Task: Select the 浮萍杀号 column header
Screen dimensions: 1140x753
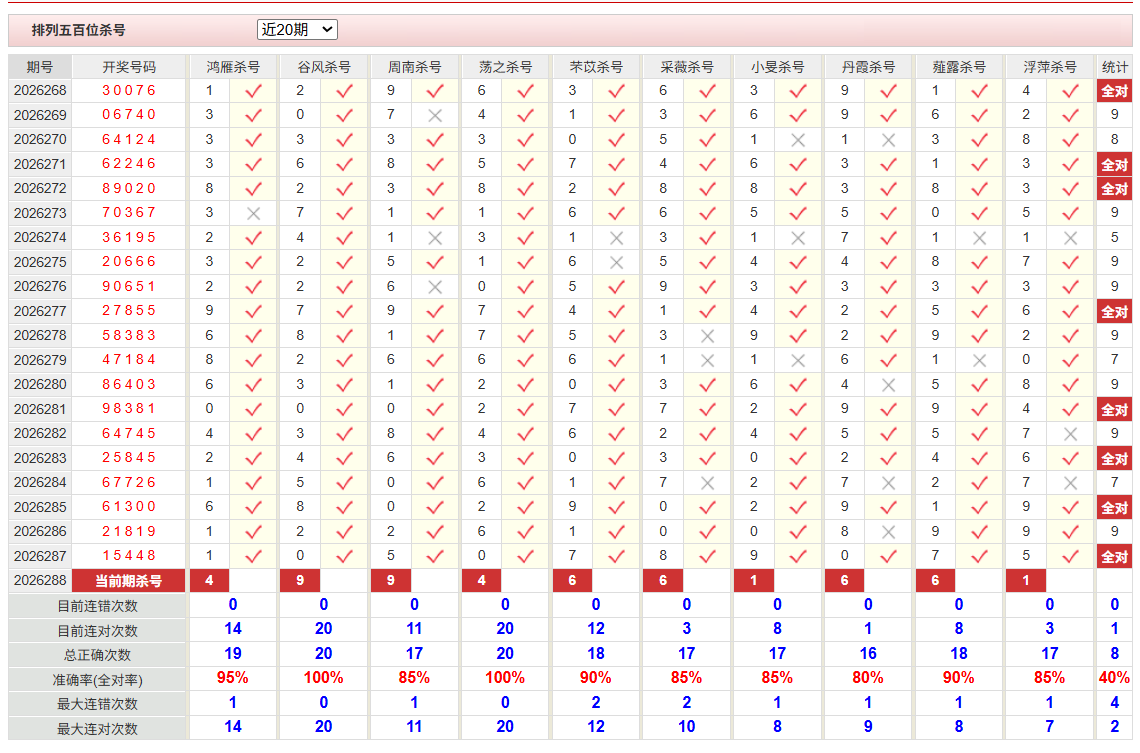Action: pyautogui.click(x=1050, y=67)
